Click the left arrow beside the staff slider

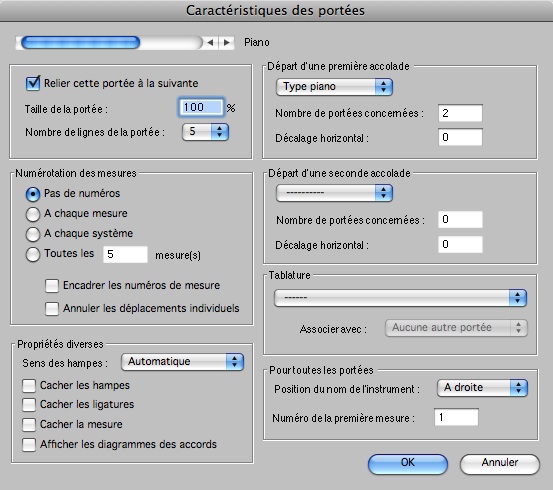[211, 43]
